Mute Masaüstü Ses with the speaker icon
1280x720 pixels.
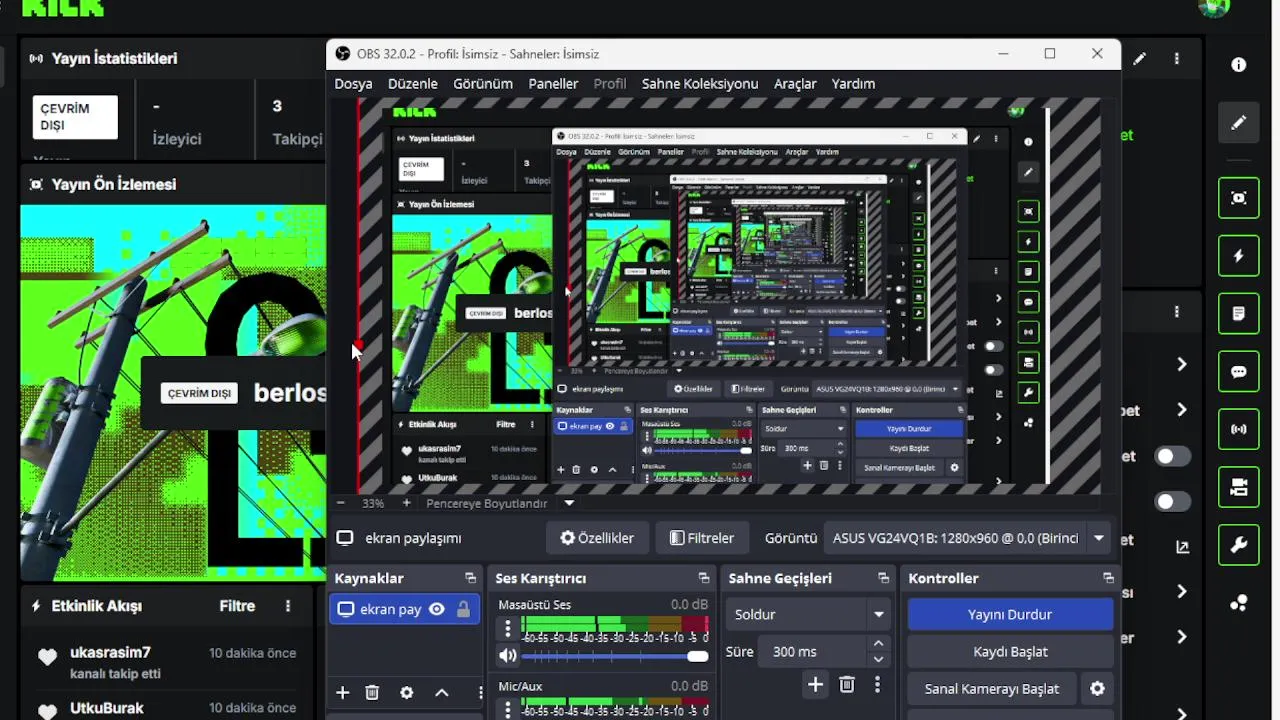508,656
